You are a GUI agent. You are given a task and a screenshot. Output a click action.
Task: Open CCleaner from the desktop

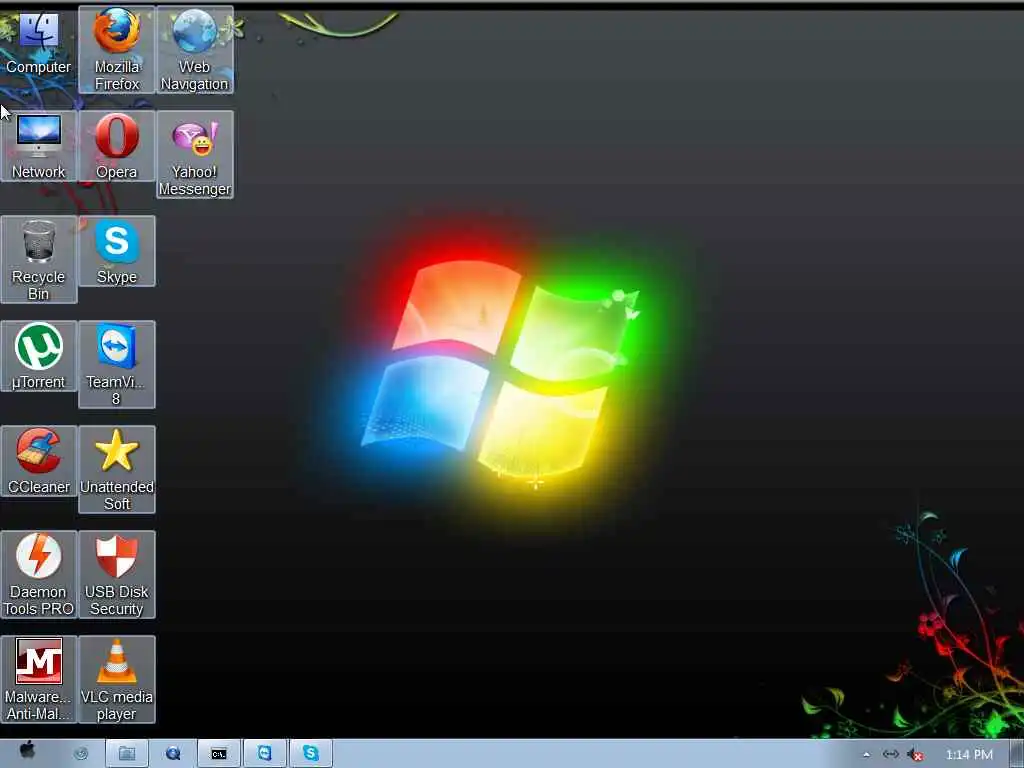point(39,461)
